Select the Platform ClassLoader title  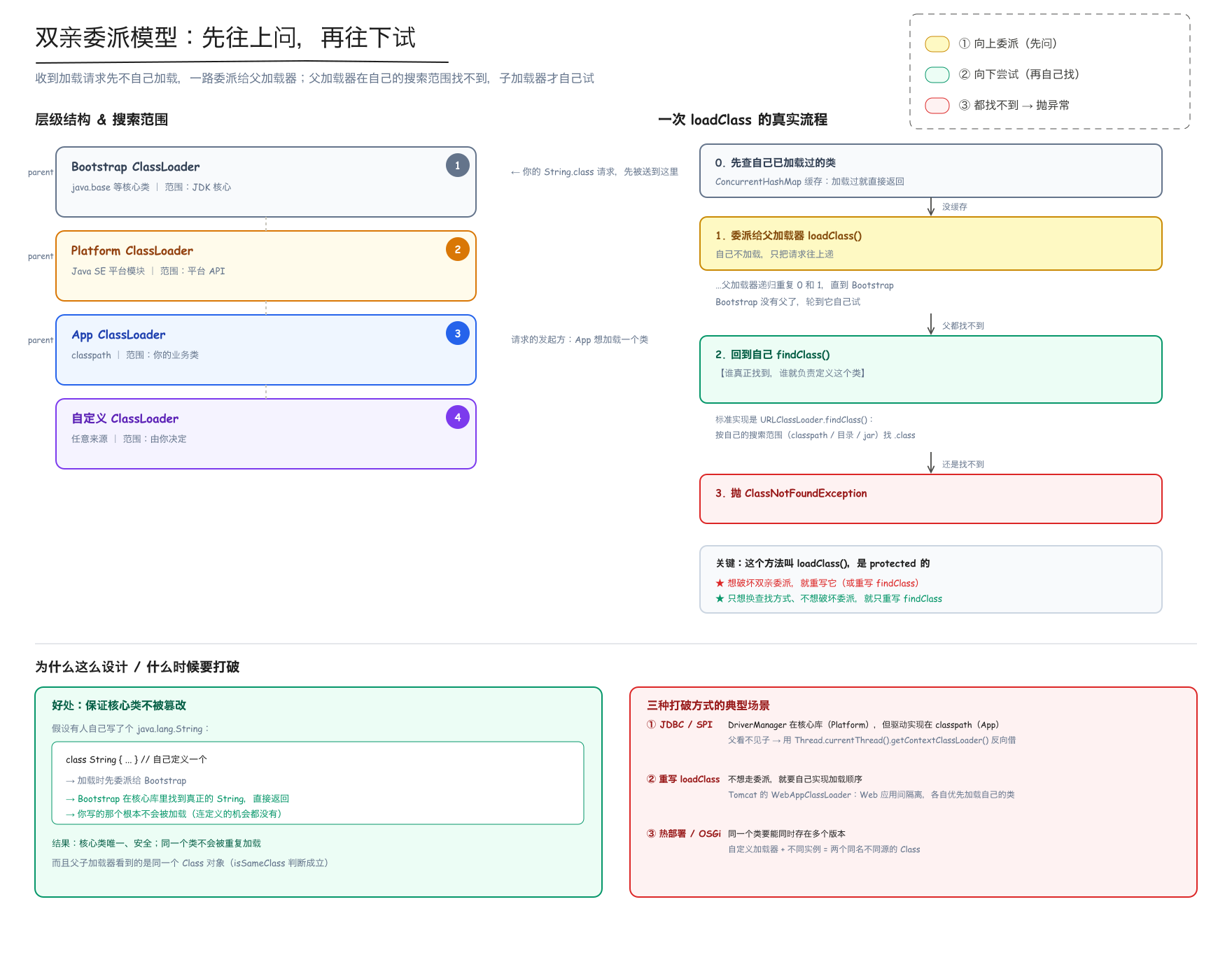[x=132, y=250]
